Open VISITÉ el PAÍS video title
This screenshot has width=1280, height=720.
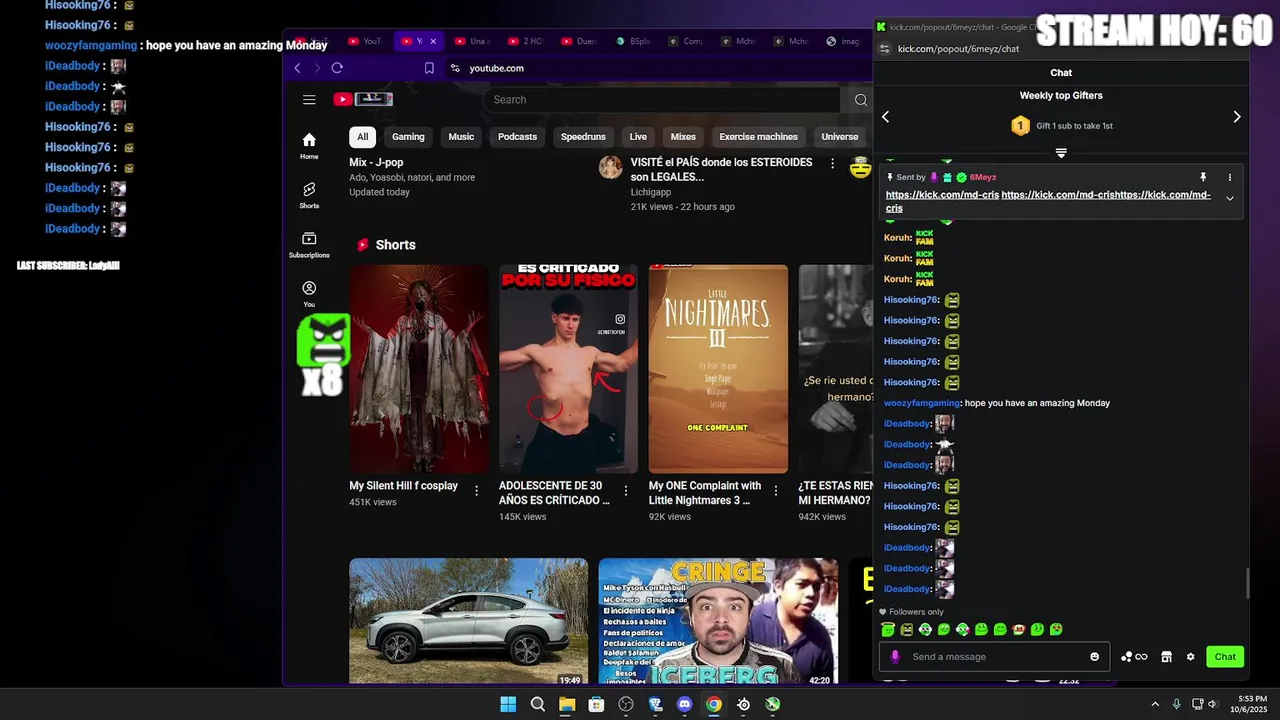pos(721,169)
